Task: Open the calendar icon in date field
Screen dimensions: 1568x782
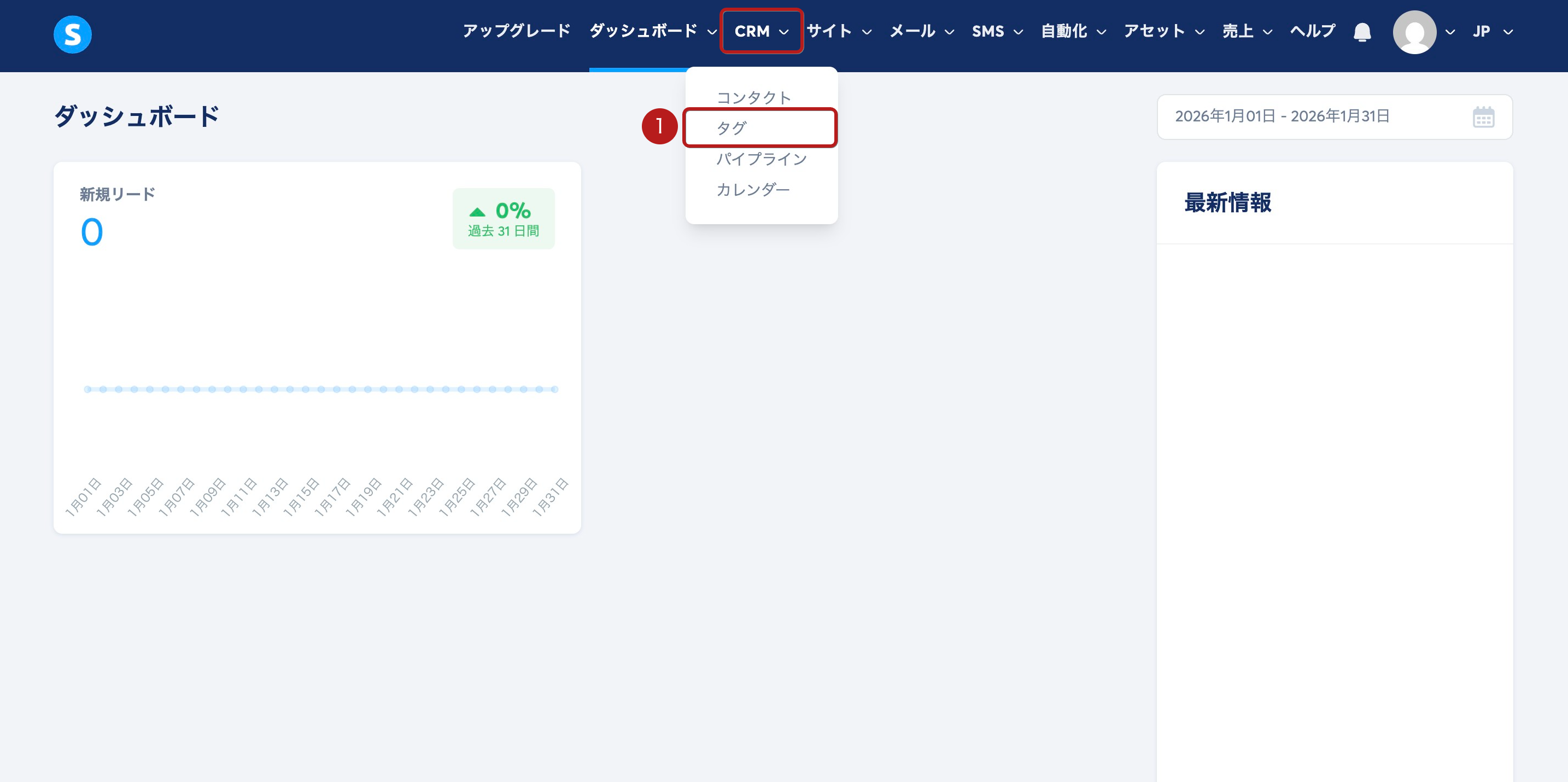Action: coord(1483,117)
